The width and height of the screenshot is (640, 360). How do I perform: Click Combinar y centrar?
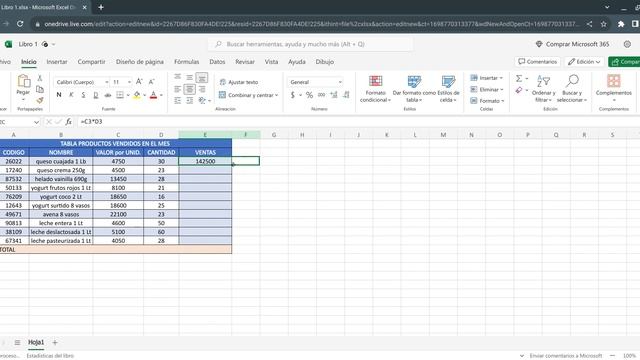[248, 95]
